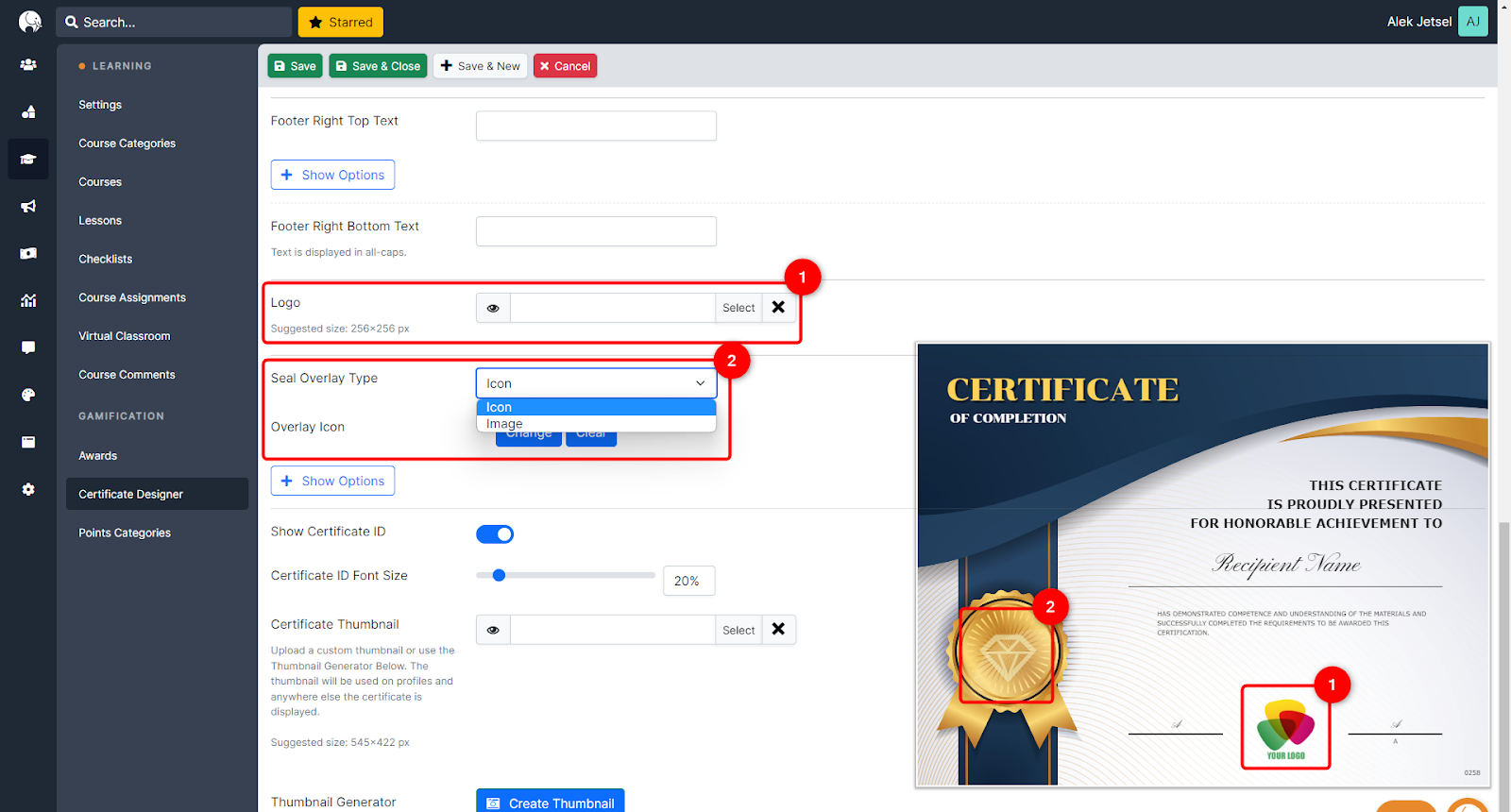This screenshot has height=812, width=1511.
Task: Choose Icon option in dropdown list
Action: click(x=596, y=407)
